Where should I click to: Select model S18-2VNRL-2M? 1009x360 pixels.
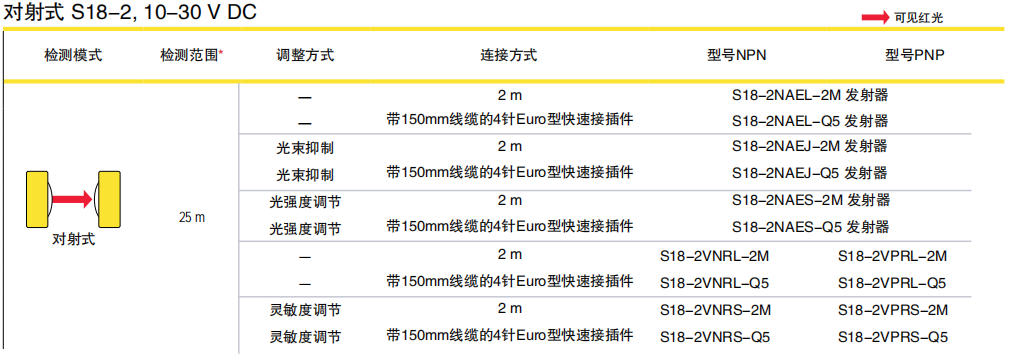click(x=714, y=256)
